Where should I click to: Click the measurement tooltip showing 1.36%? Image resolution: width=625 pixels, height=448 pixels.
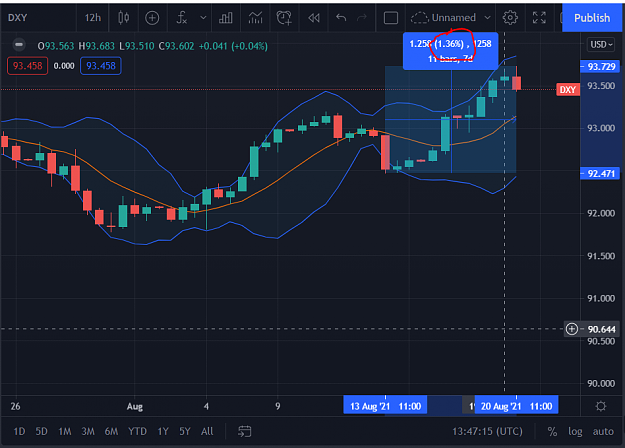(450, 51)
